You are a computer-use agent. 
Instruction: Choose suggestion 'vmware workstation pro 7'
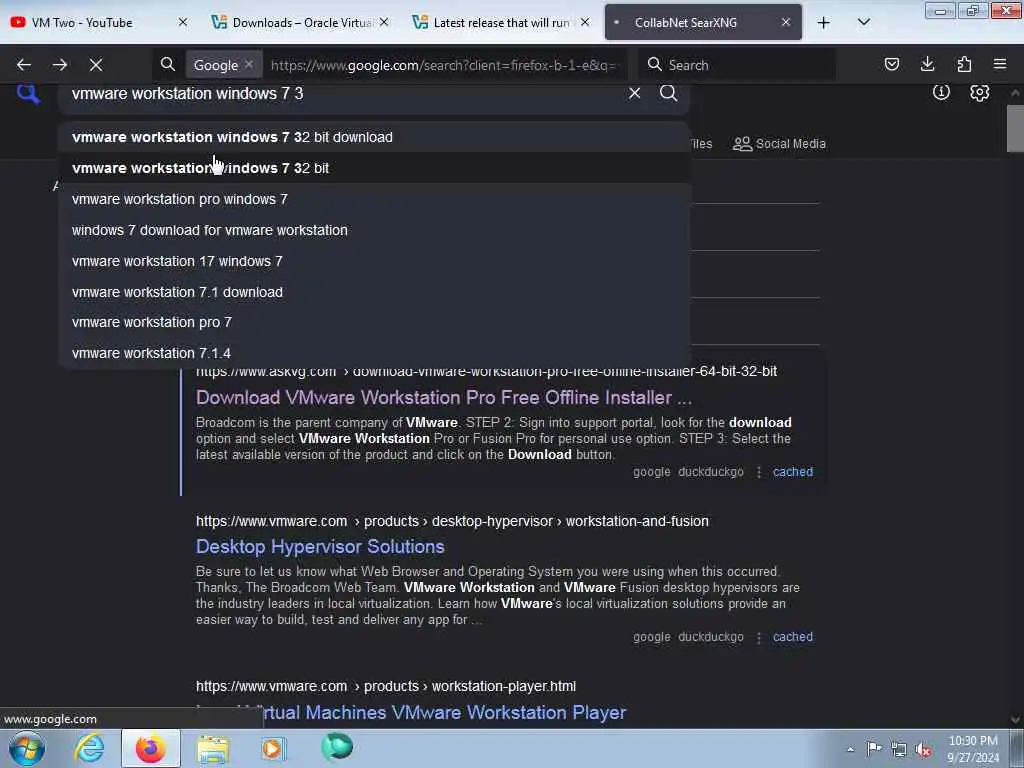coord(374,322)
